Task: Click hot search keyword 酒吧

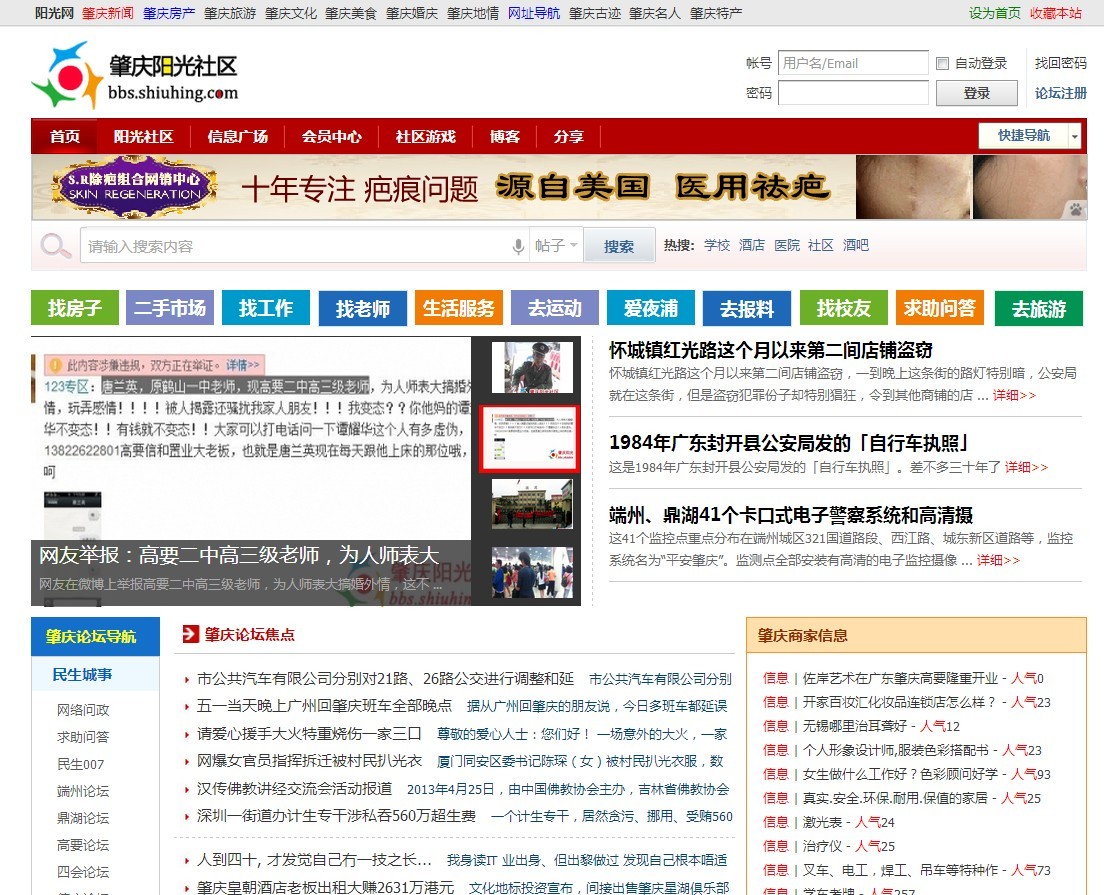Action: [855, 245]
